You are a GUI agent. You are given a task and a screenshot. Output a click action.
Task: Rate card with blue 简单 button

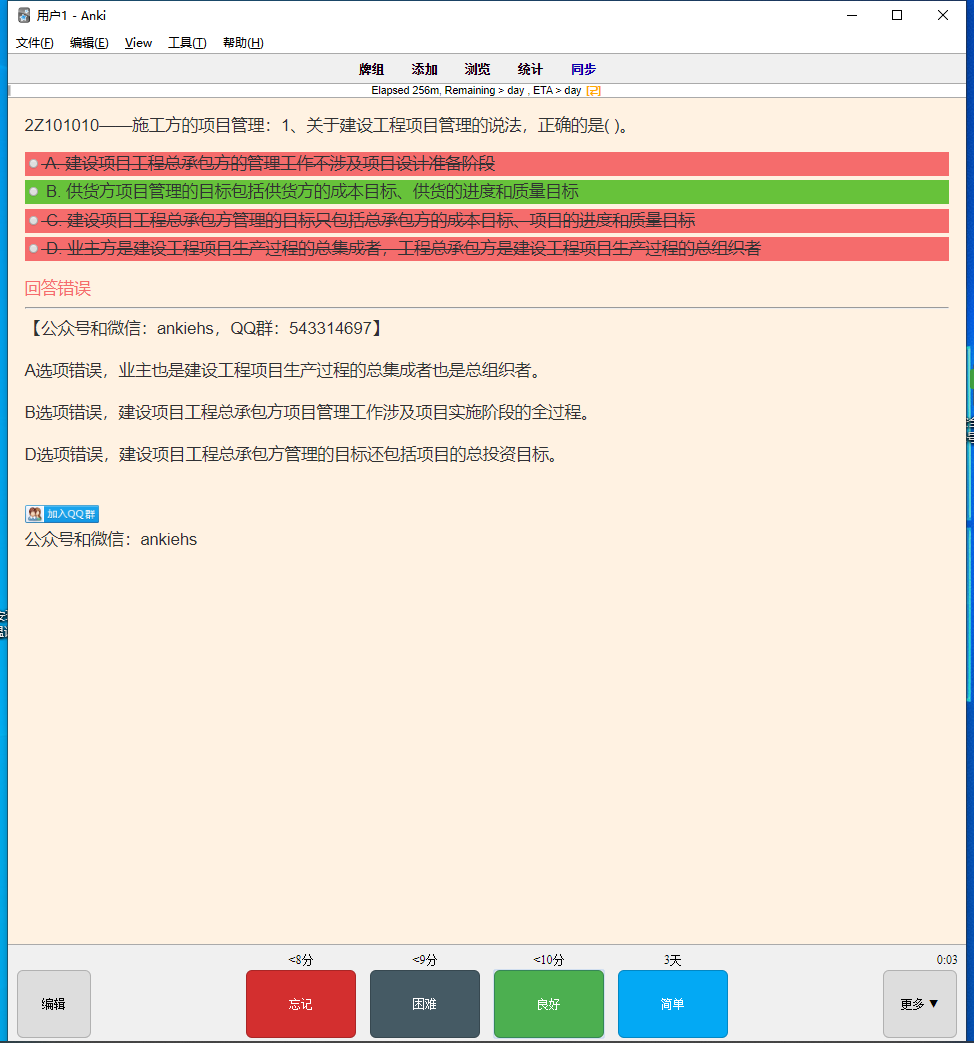click(673, 1004)
